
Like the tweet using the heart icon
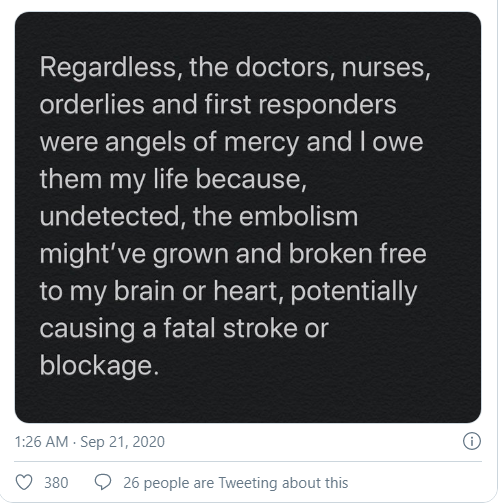[24, 482]
